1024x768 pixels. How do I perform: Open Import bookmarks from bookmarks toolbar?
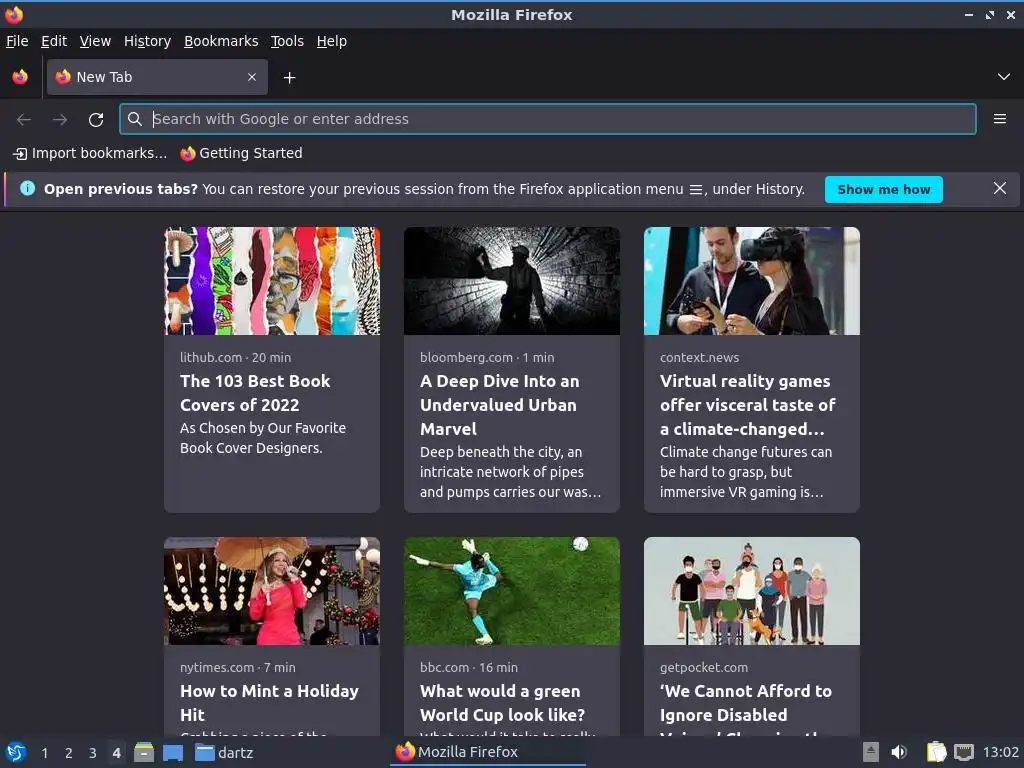click(90, 153)
